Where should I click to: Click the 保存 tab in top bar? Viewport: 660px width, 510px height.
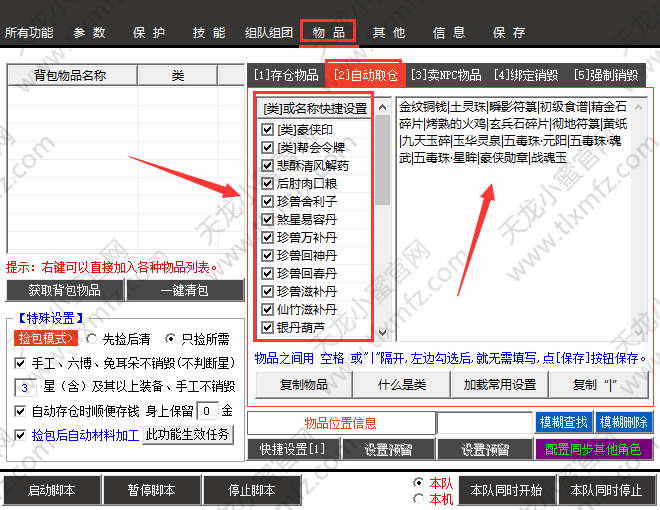pos(509,32)
